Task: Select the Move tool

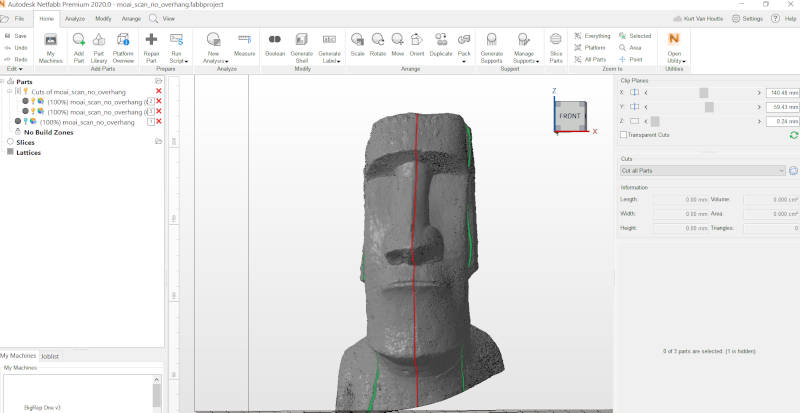Action: [x=397, y=45]
